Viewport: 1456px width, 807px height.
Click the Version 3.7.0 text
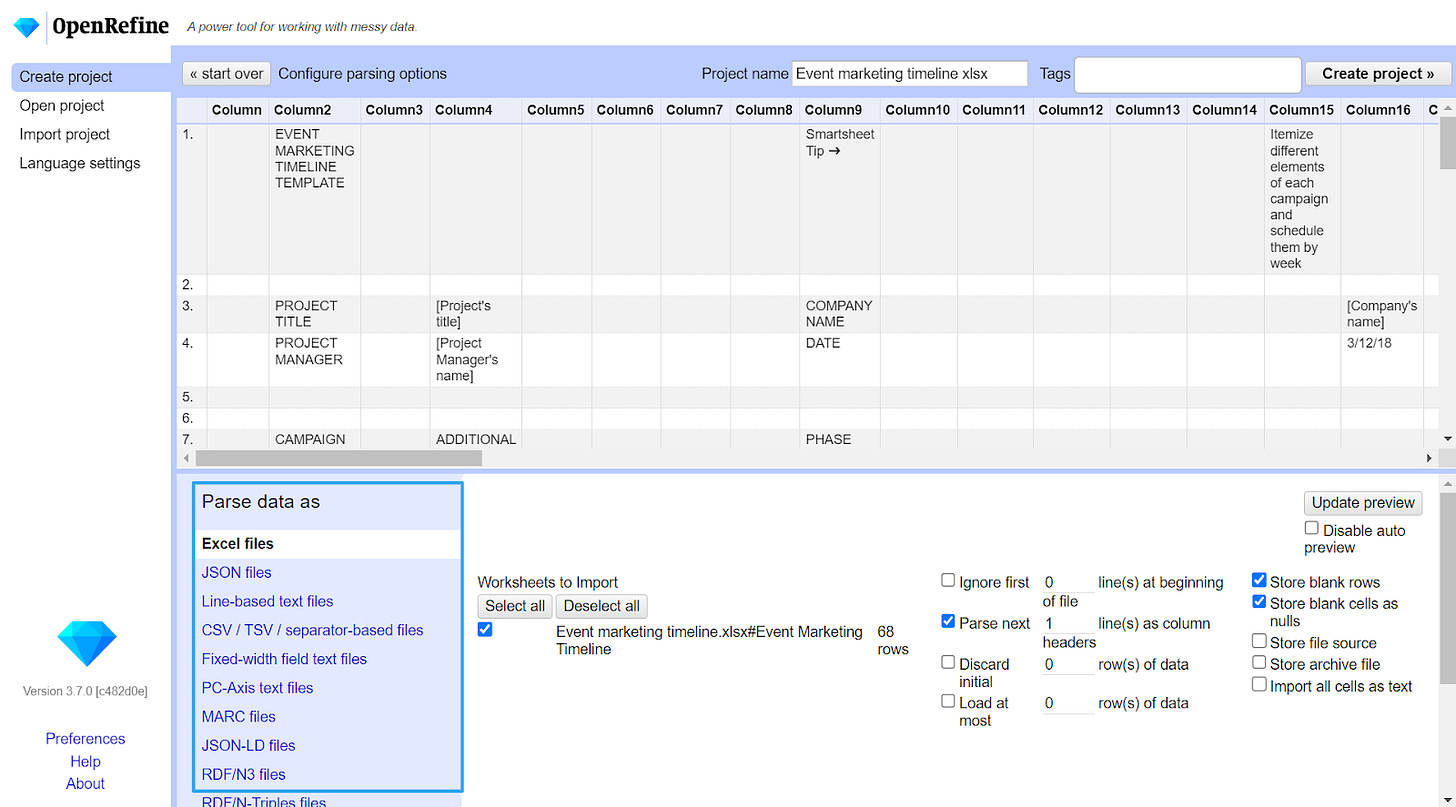tap(86, 691)
